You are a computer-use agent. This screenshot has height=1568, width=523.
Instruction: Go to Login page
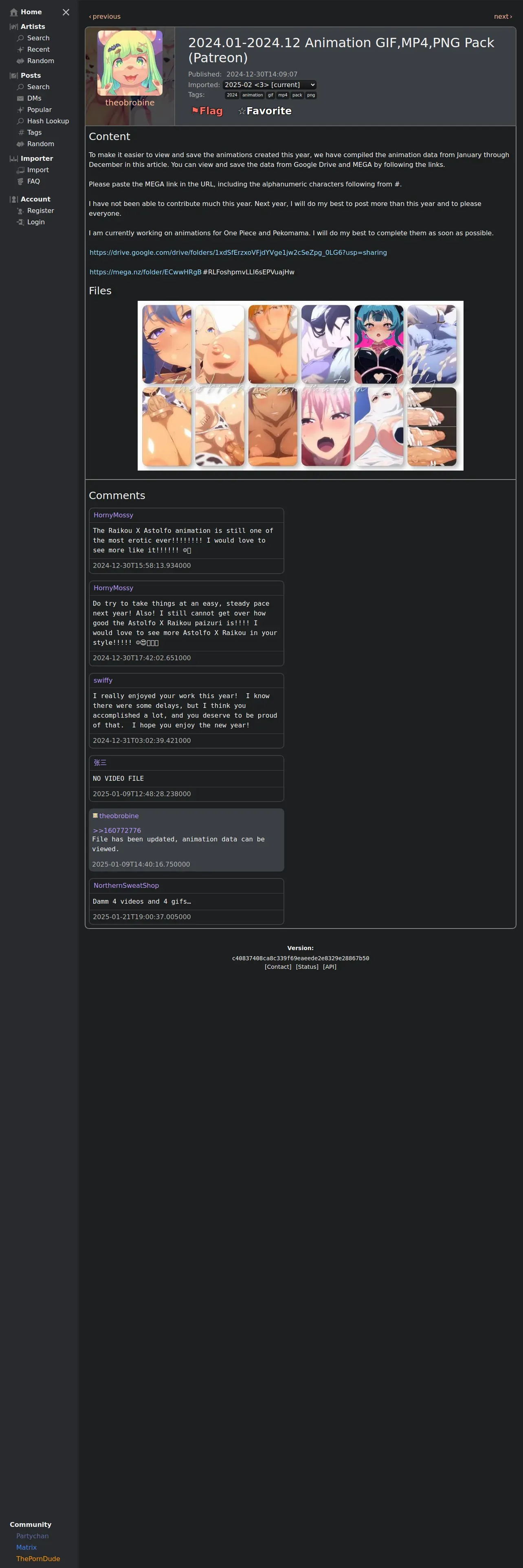[36, 222]
